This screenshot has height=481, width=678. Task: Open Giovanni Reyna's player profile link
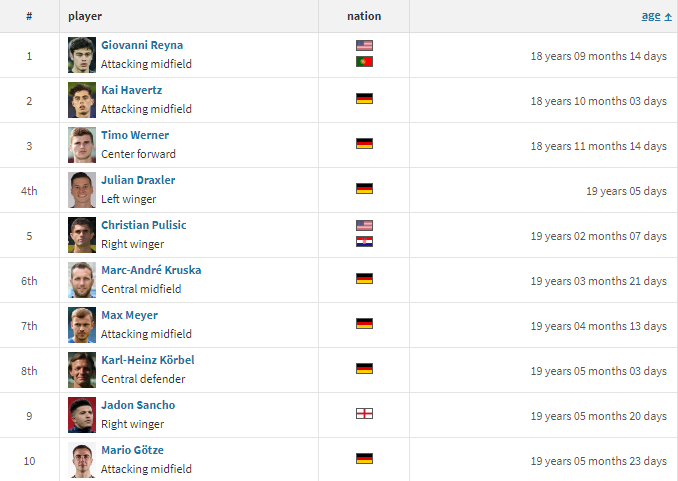[142, 45]
